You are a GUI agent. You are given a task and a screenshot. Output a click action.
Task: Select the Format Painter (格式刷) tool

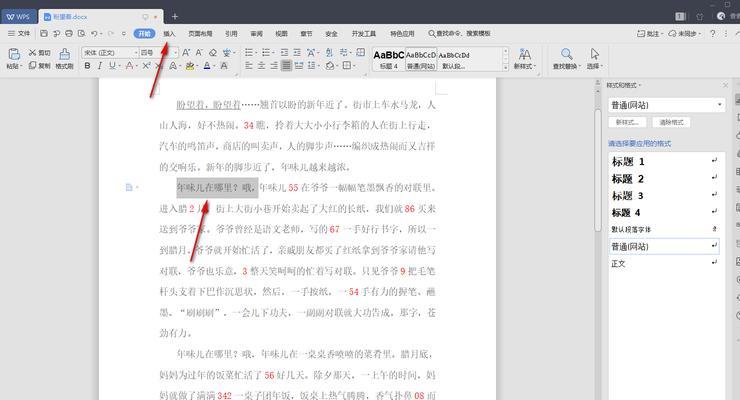pyautogui.click(x=65, y=59)
